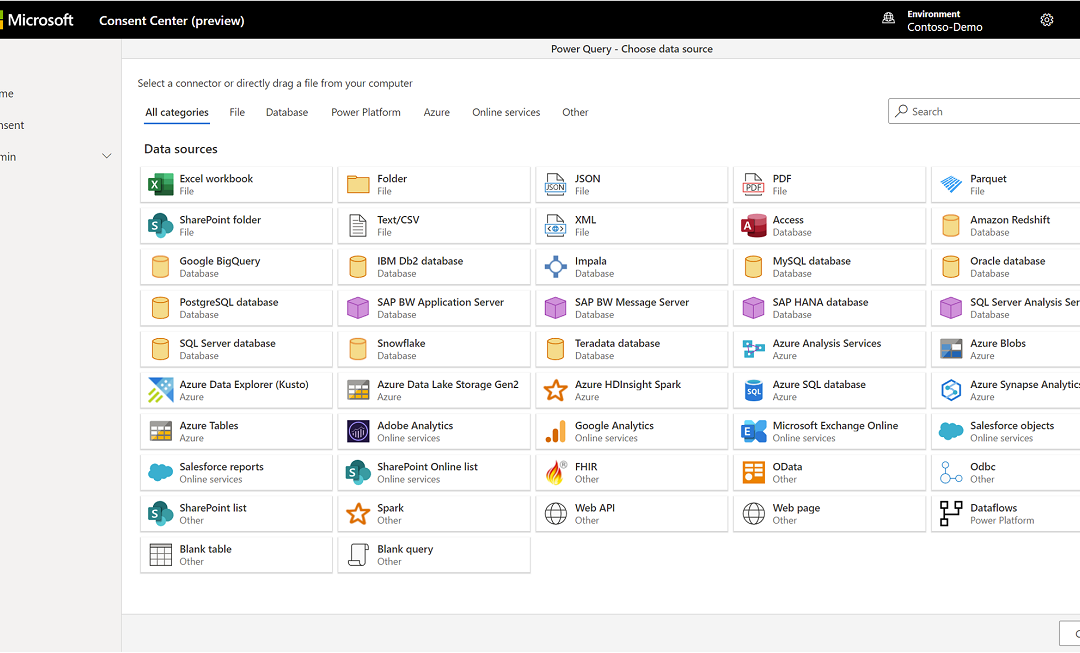This screenshot has width=1080, height=653.
Task: Click the Contoso-Demo environment name
Action: pyautogui.click(x=944, y=27)
